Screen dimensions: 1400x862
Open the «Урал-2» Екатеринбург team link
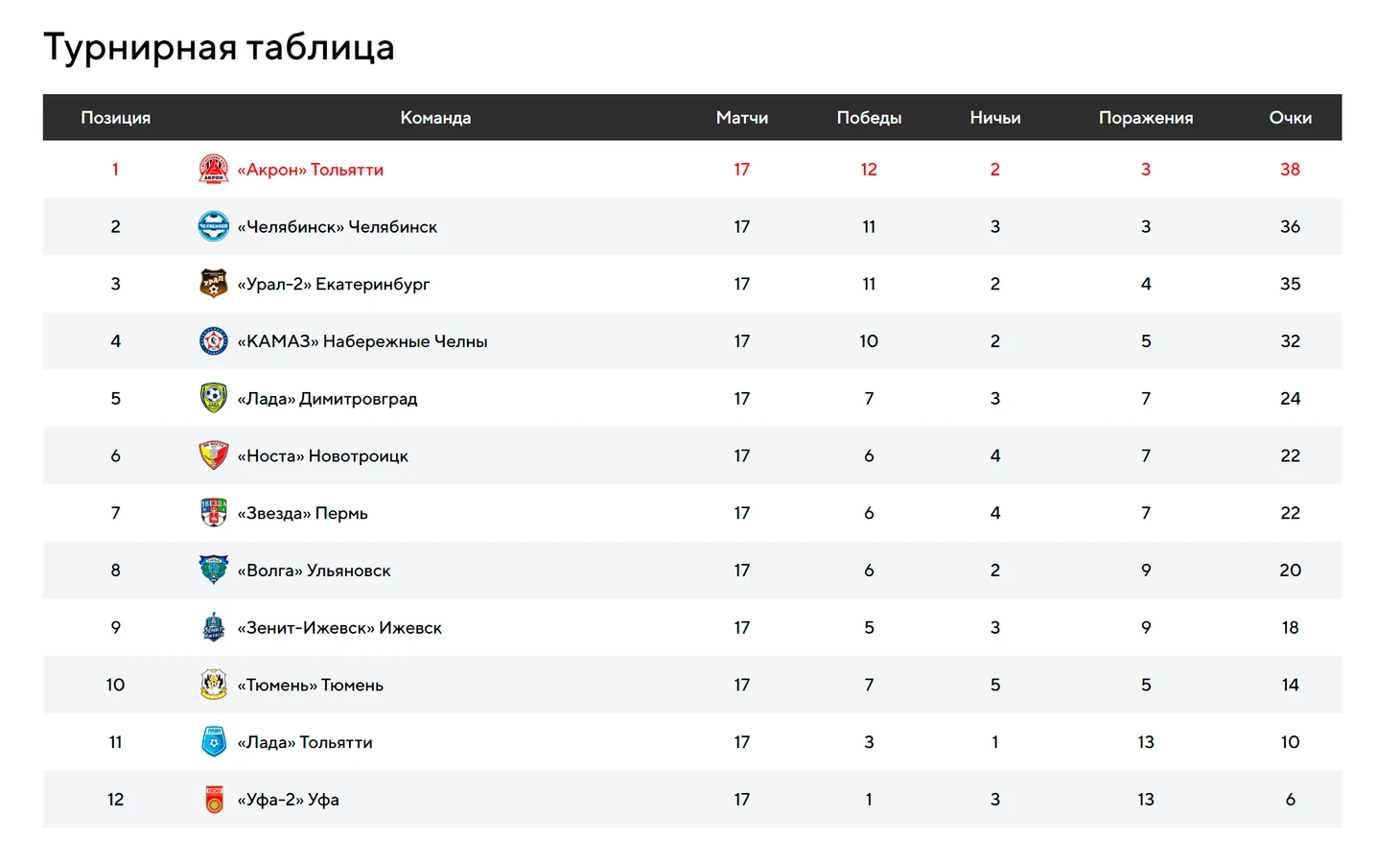tap(334, 285)
